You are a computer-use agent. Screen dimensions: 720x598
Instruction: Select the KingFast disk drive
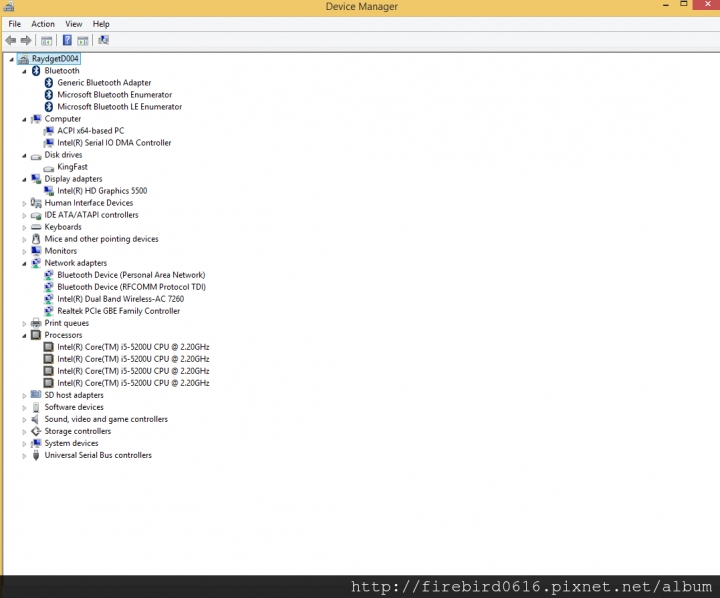click(x=72, y=167)
